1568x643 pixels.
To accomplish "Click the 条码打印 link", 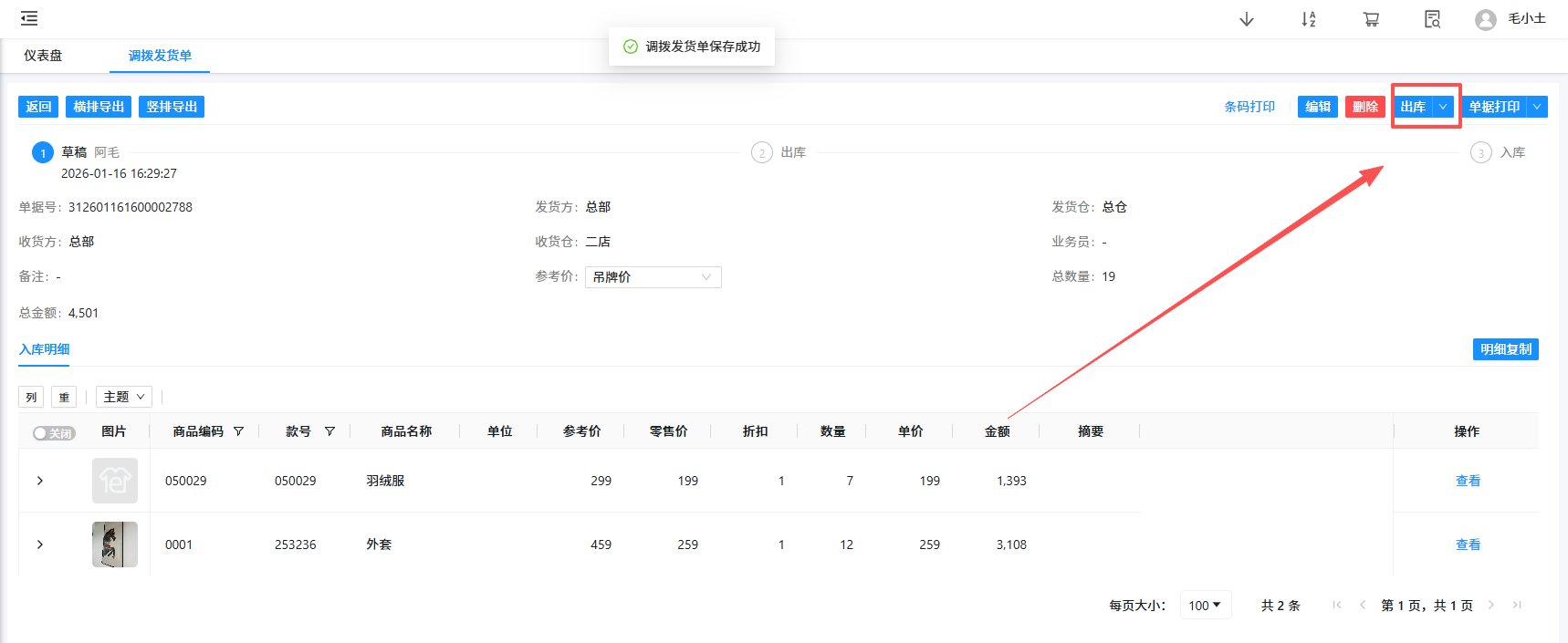I will coord(1249,107).
